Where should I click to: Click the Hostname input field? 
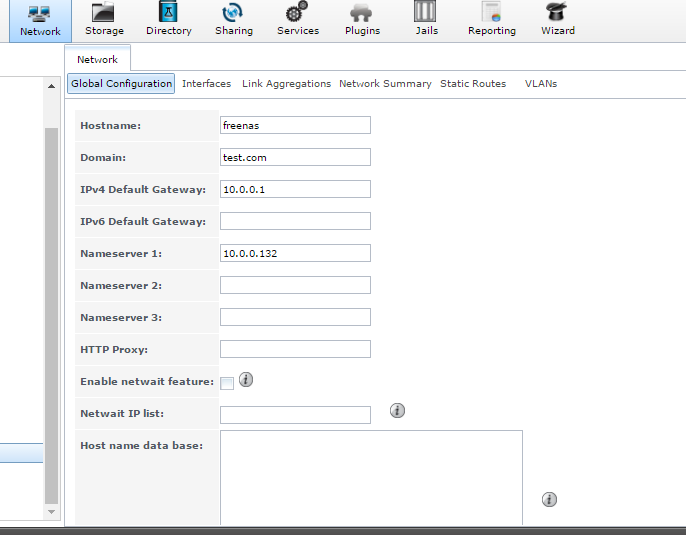295,125
